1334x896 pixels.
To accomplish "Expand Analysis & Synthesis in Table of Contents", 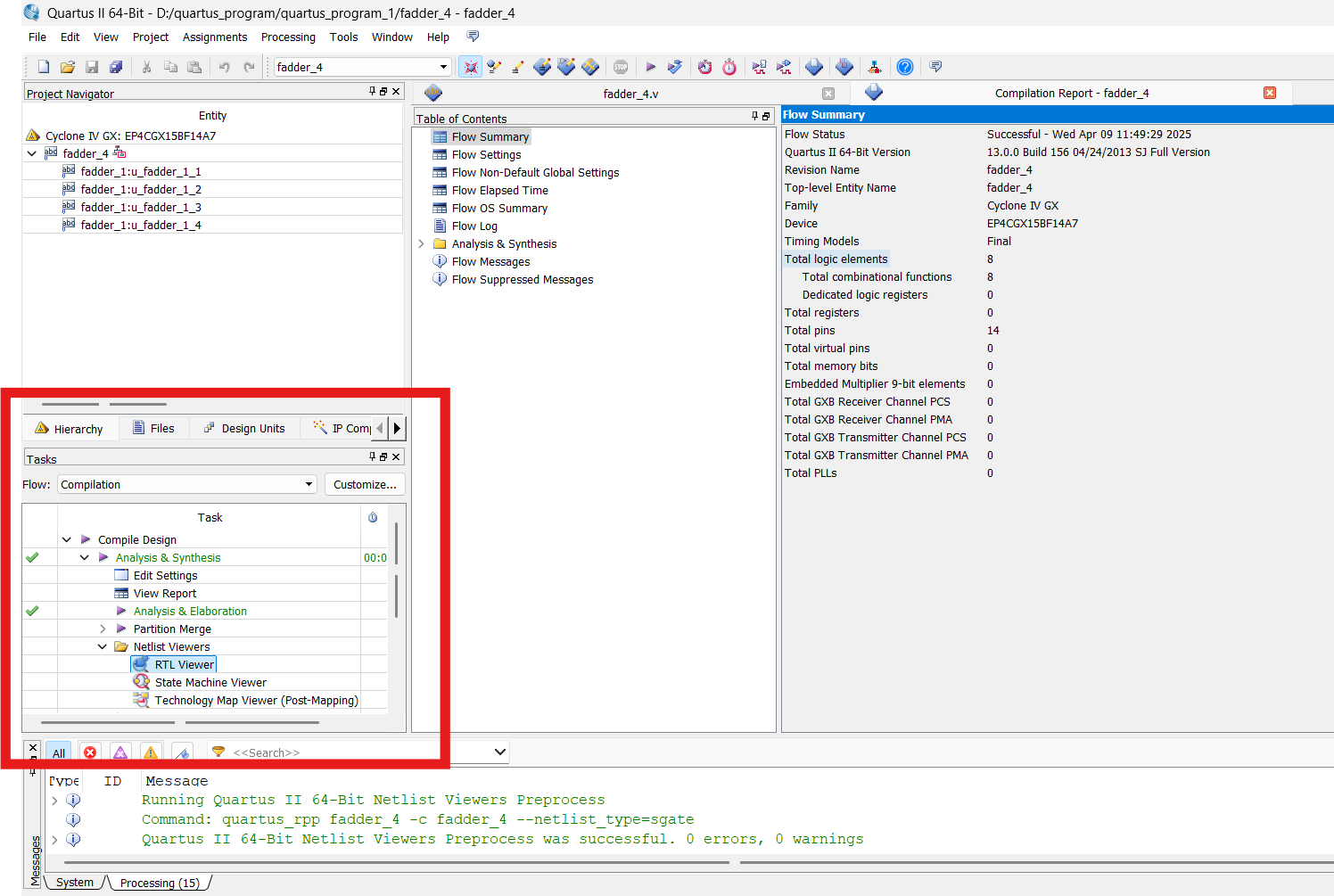I will 421,243.
